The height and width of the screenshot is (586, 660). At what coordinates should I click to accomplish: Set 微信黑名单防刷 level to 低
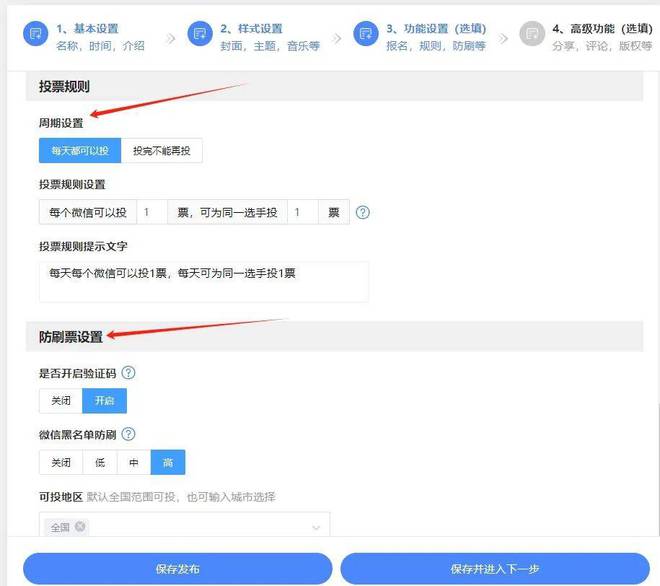(x=100, y=462)
